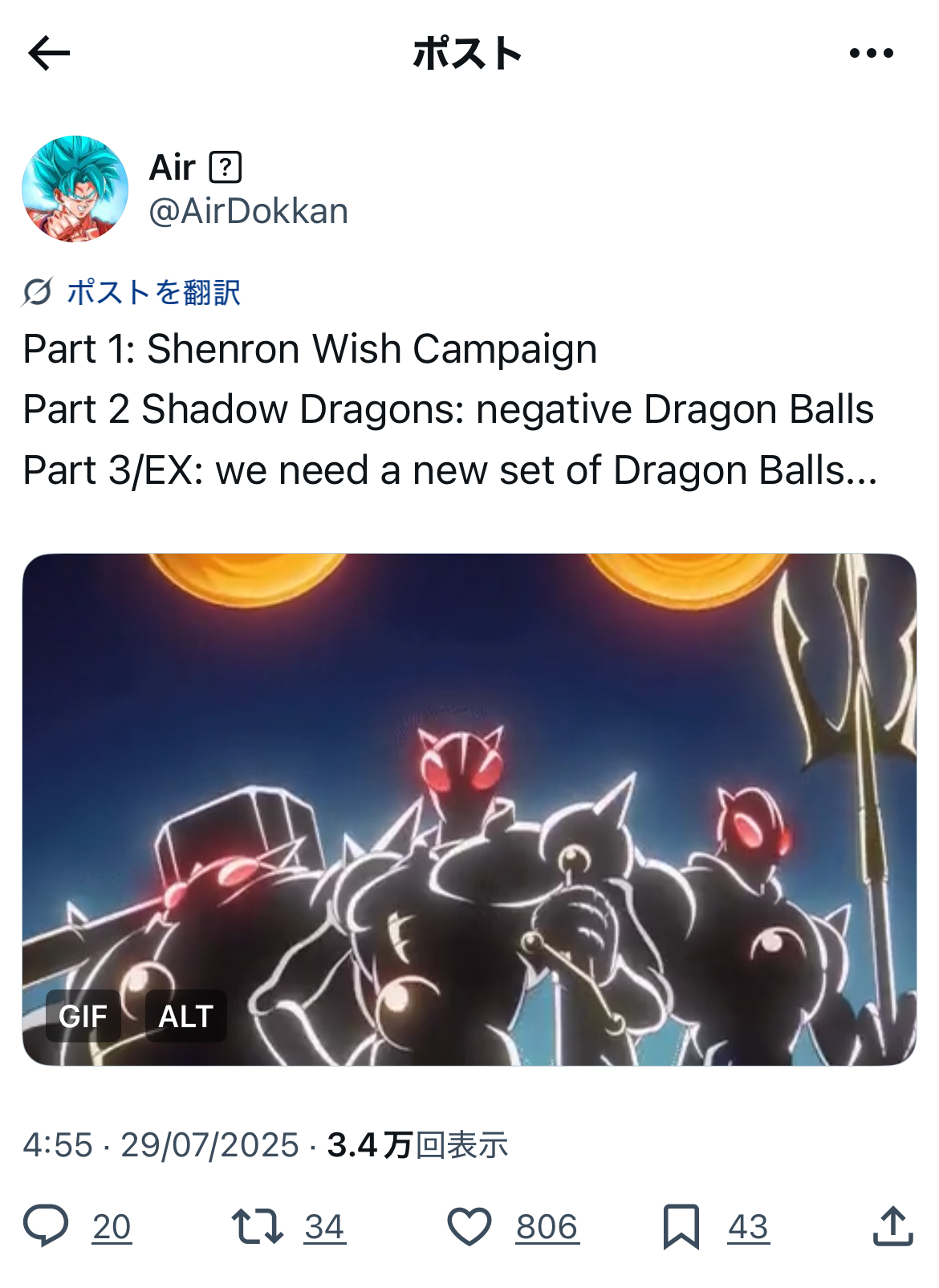
Task: Tap the reply speech bubble icon
Action: point(46,1226)
